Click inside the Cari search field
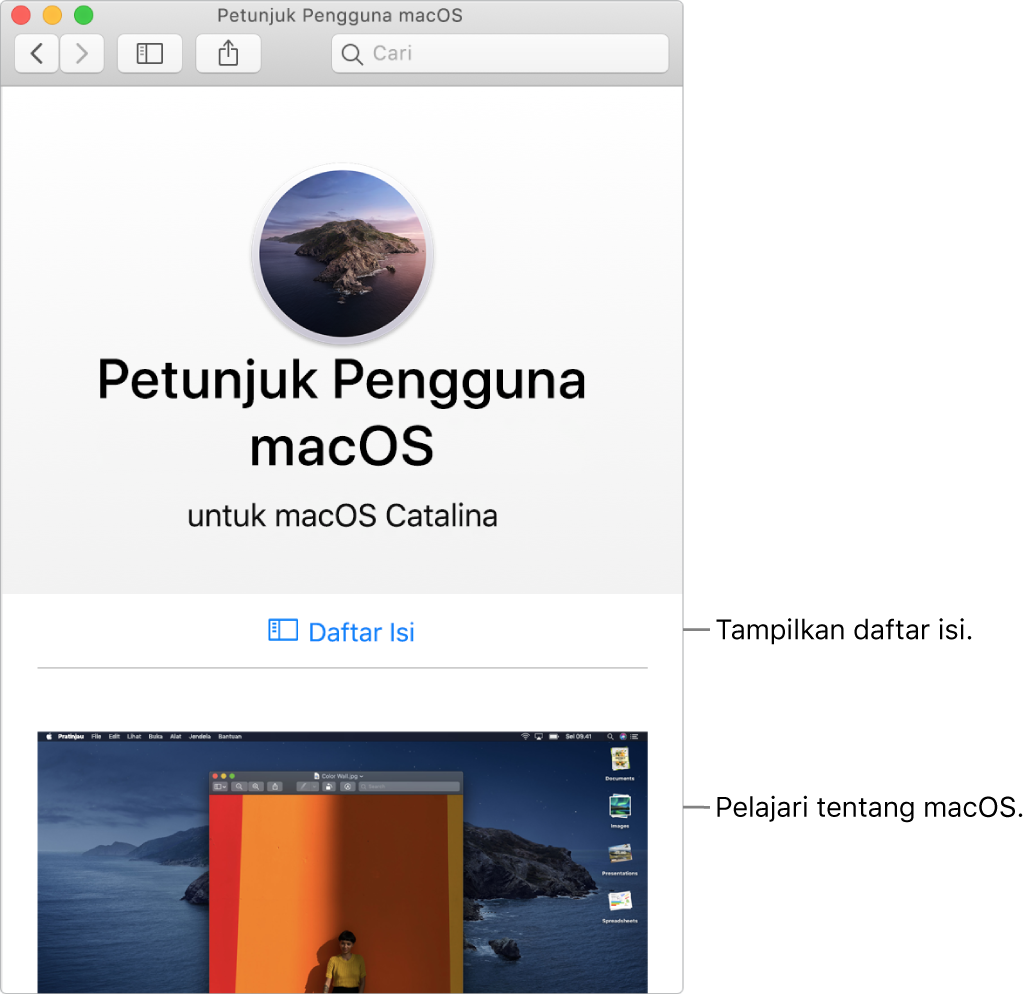Image resolution: width=1027 pixels, height=995 pixels. tap(500, 53)
